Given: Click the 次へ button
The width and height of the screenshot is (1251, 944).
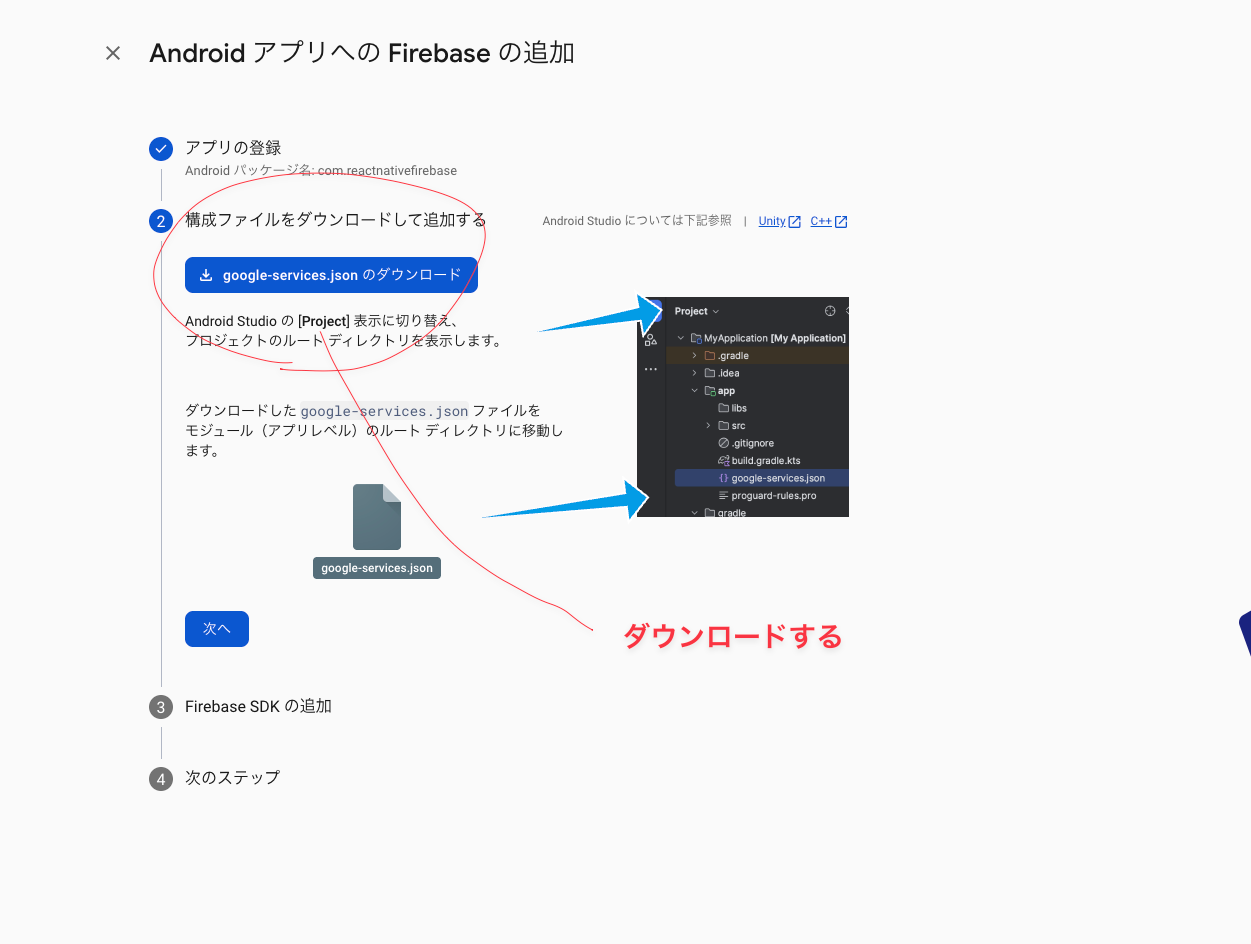Looking at the screenshot, I should 217,629.
